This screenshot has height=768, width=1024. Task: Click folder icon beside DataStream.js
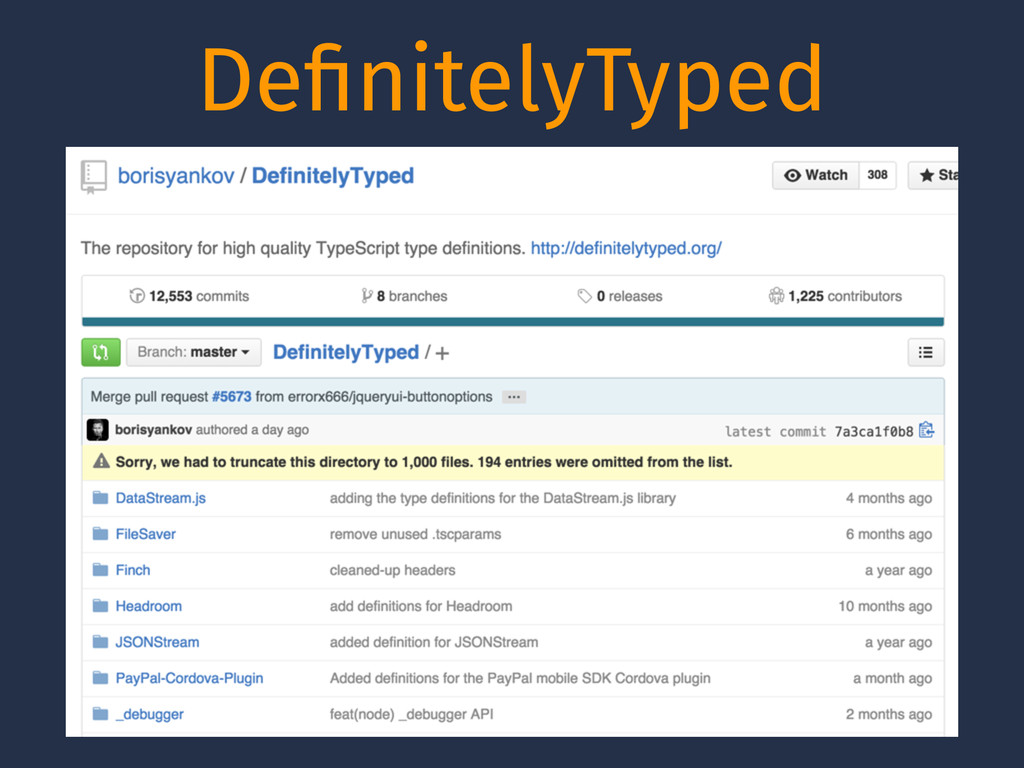coord(100,498)
